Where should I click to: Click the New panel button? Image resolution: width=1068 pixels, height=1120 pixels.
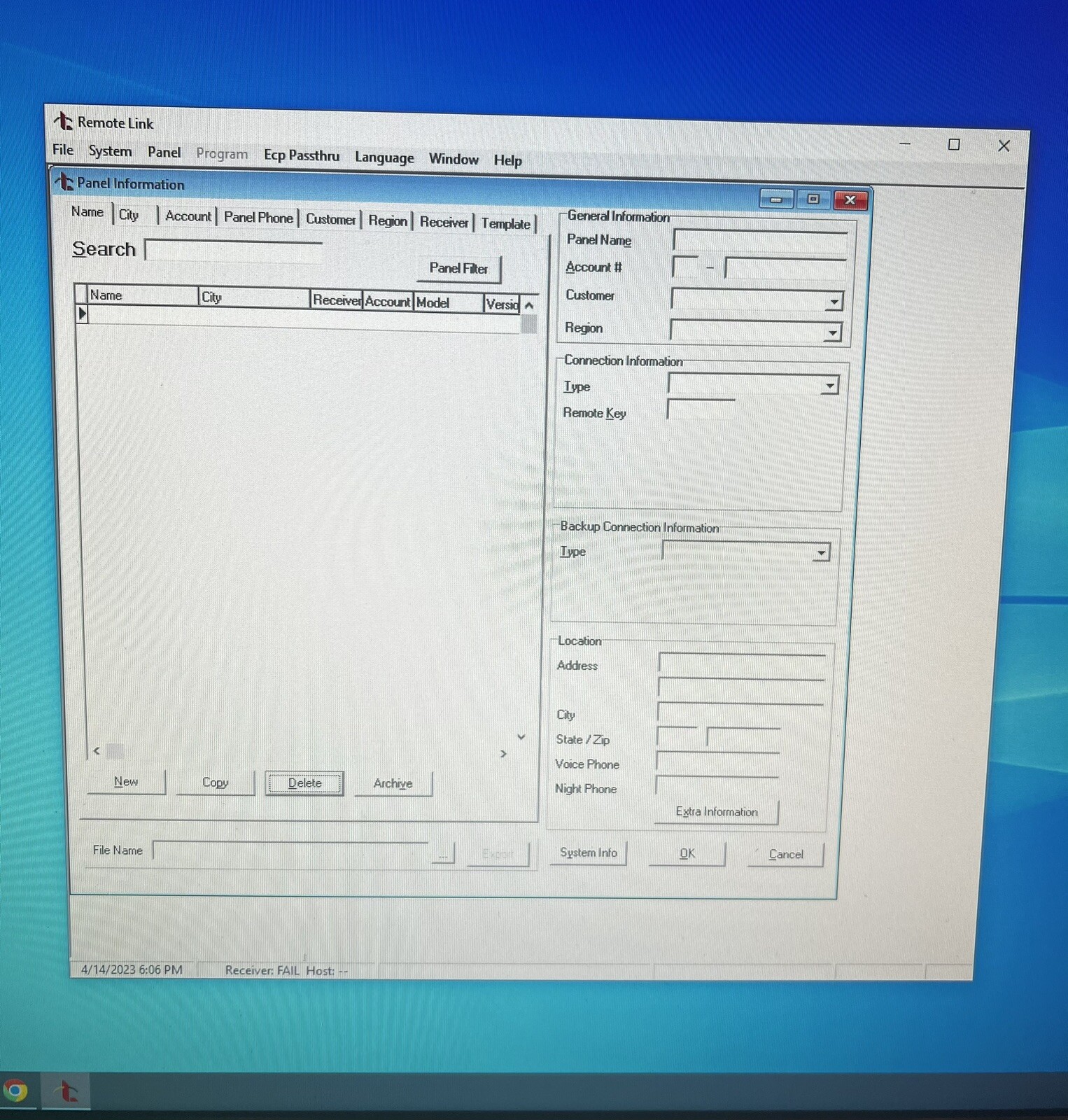click(x=126, y=782)
